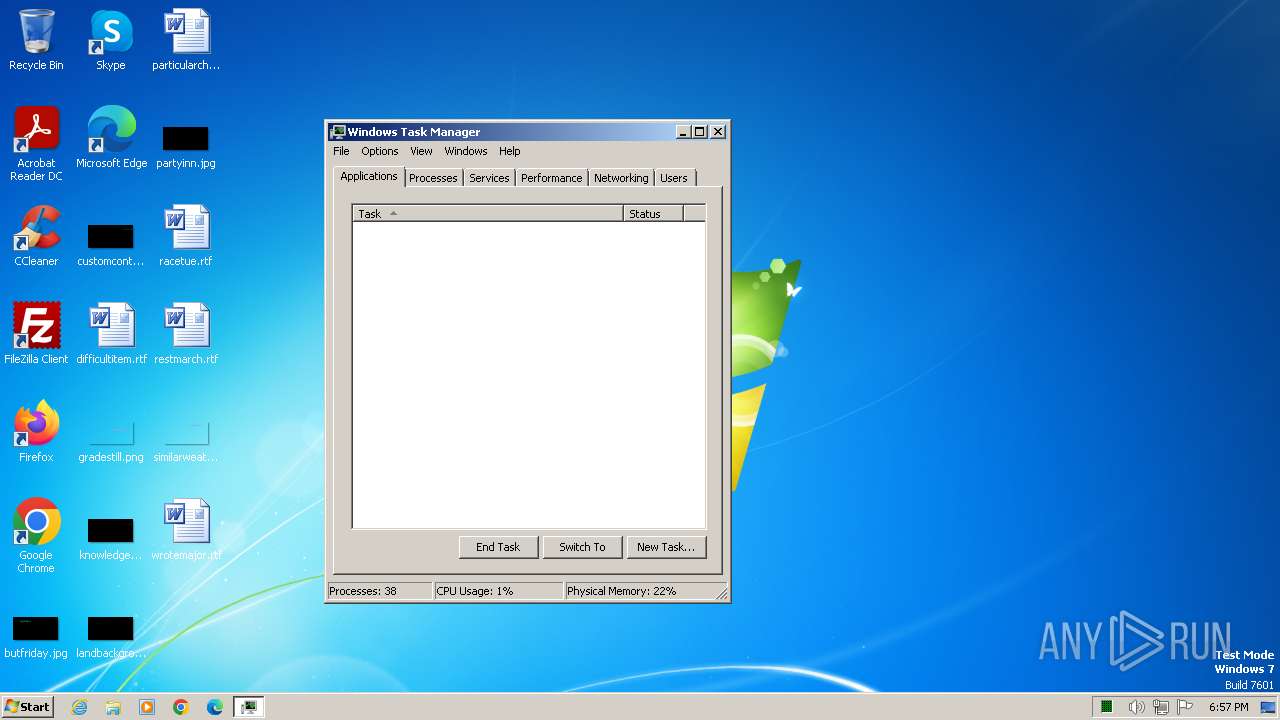The image size is (1280, 720).
Task: Close the Windows Task Manager window
Action: coord(718,132)
